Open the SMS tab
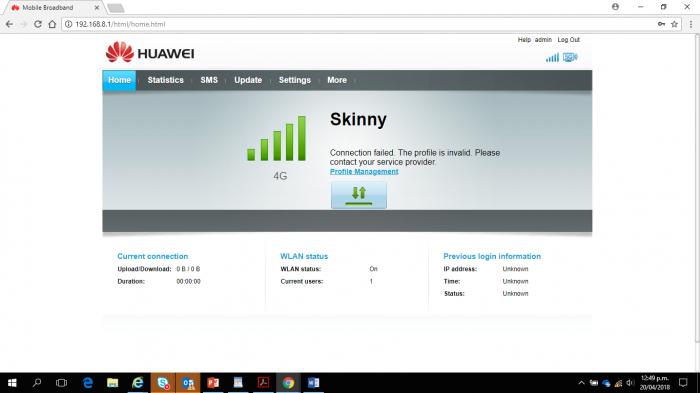This screenshot has height=393, width=700. (x=209, y=80)
